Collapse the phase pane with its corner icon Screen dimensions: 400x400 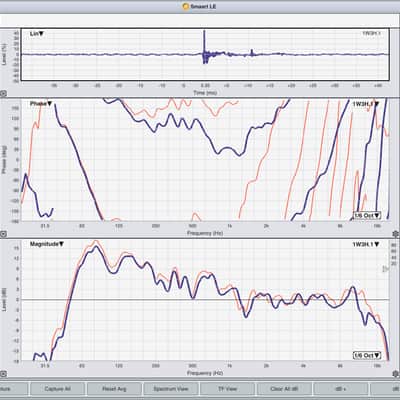3,234
